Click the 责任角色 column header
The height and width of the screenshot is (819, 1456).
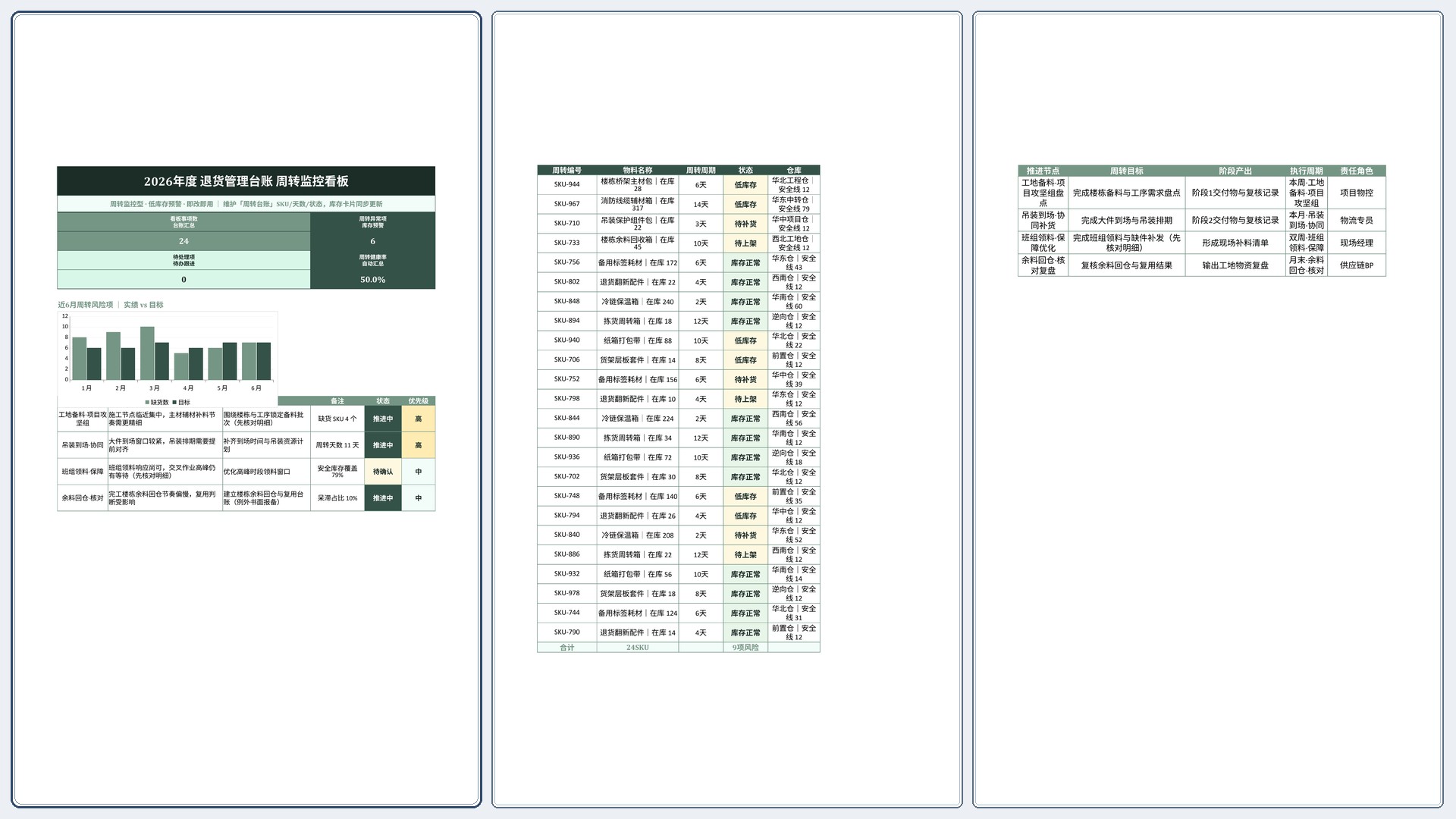click(x=1356, y=171)
